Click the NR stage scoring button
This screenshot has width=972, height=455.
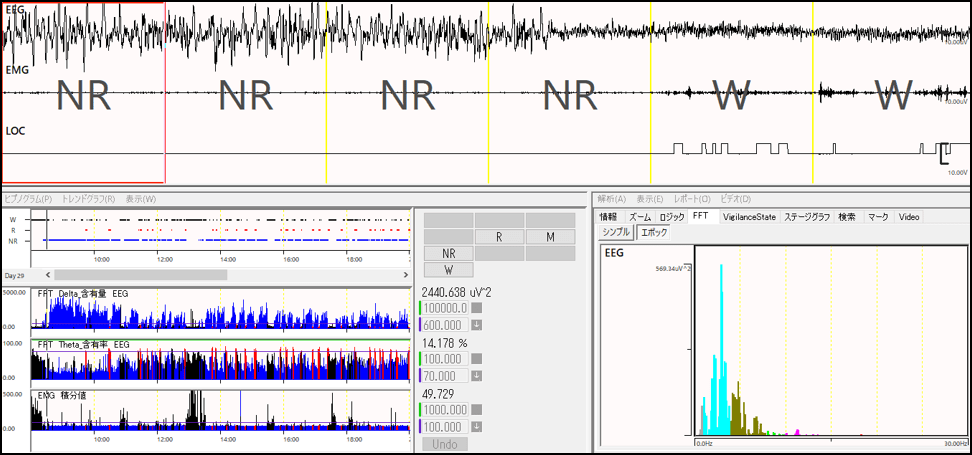click(449, 254)
